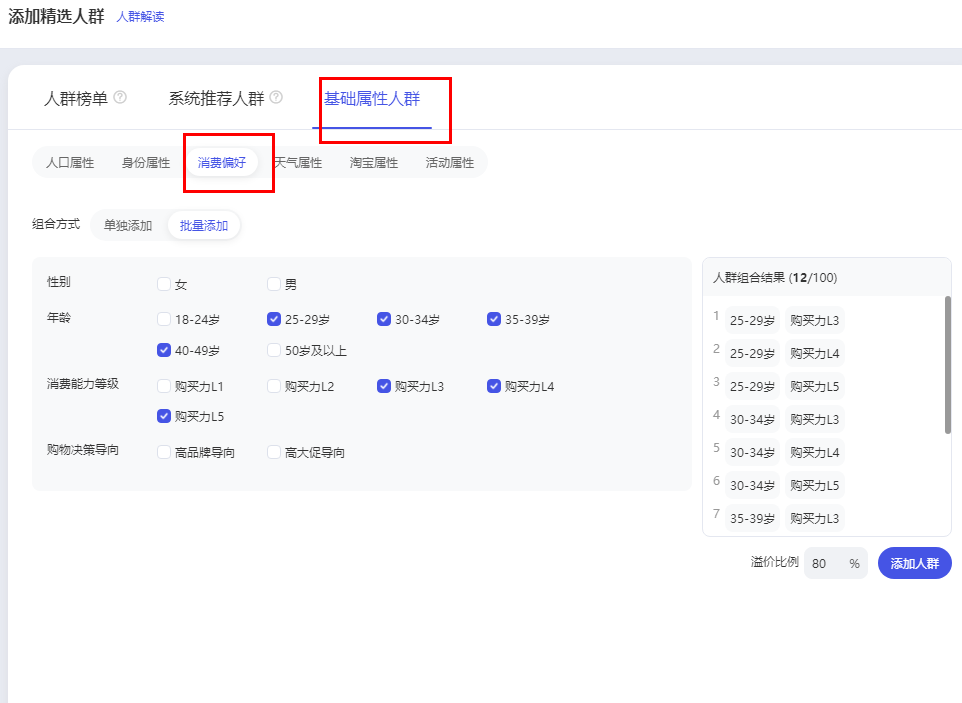Enable the 高品牌导向 checkbox
This screenshot has width=962, height=703.
click(164, 452)
